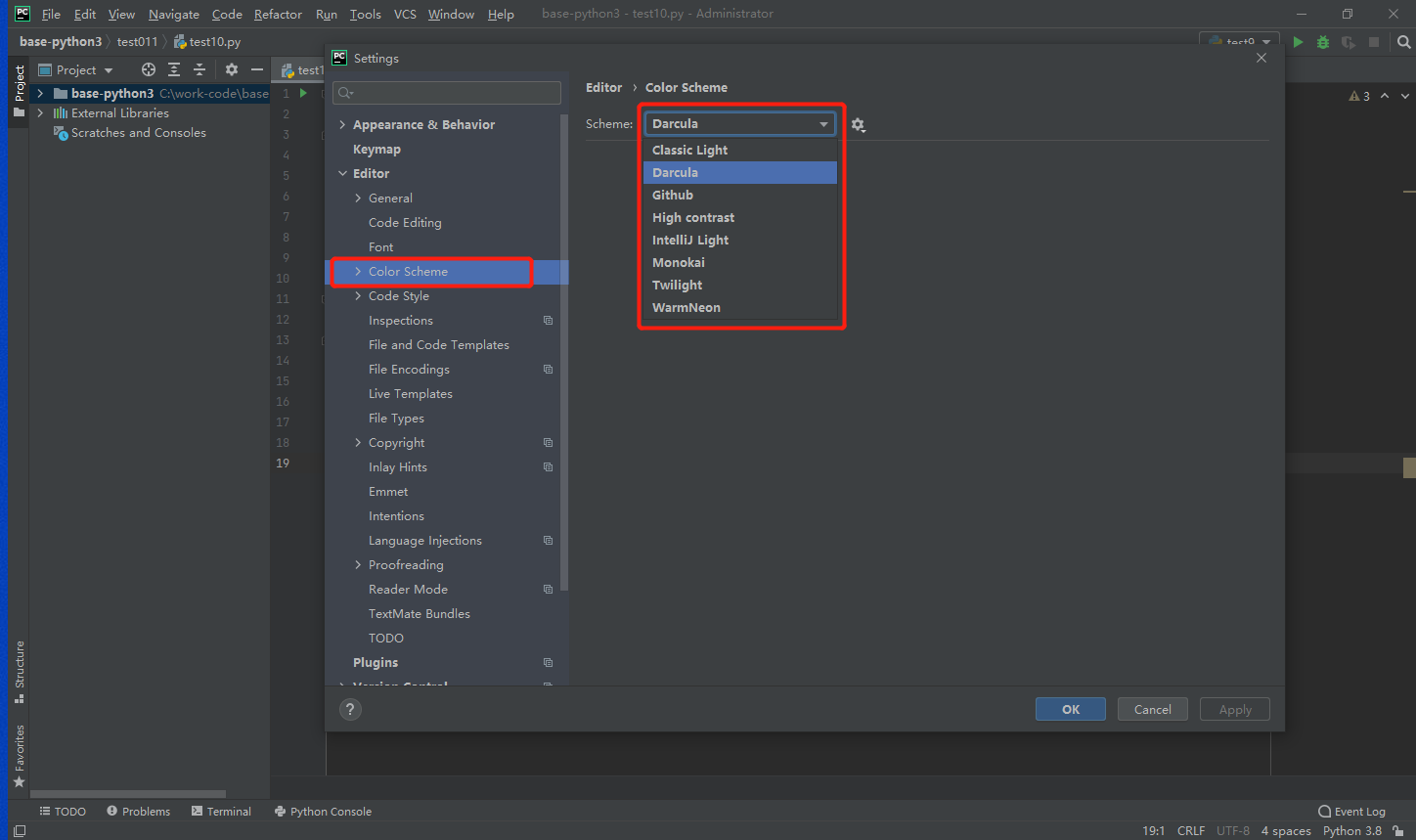Viewport: 1416px width, 840px height.
Task: Open the TODO tool window tab
Action: click(63, 812)
